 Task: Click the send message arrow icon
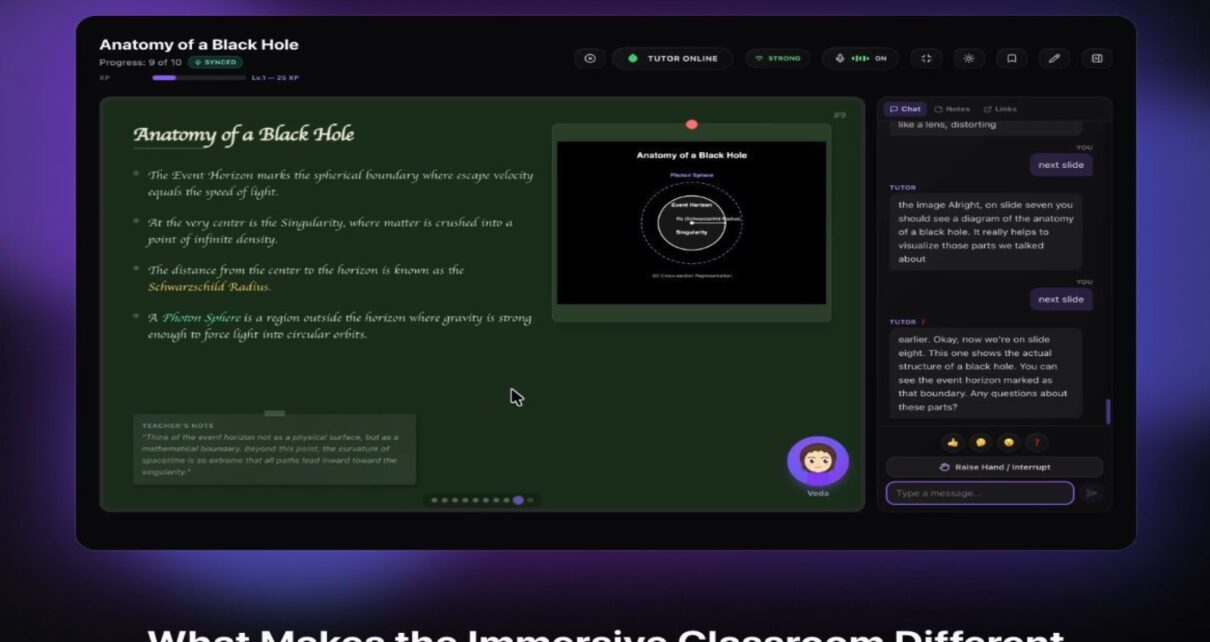pyautogui.click(x=1091, y=493)
